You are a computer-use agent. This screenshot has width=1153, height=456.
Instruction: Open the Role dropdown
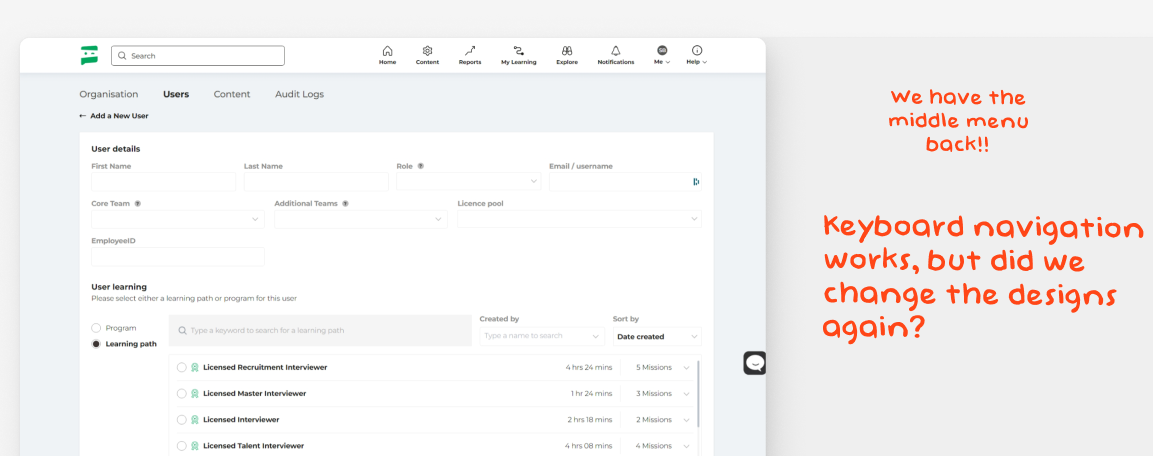click(468, 182)
